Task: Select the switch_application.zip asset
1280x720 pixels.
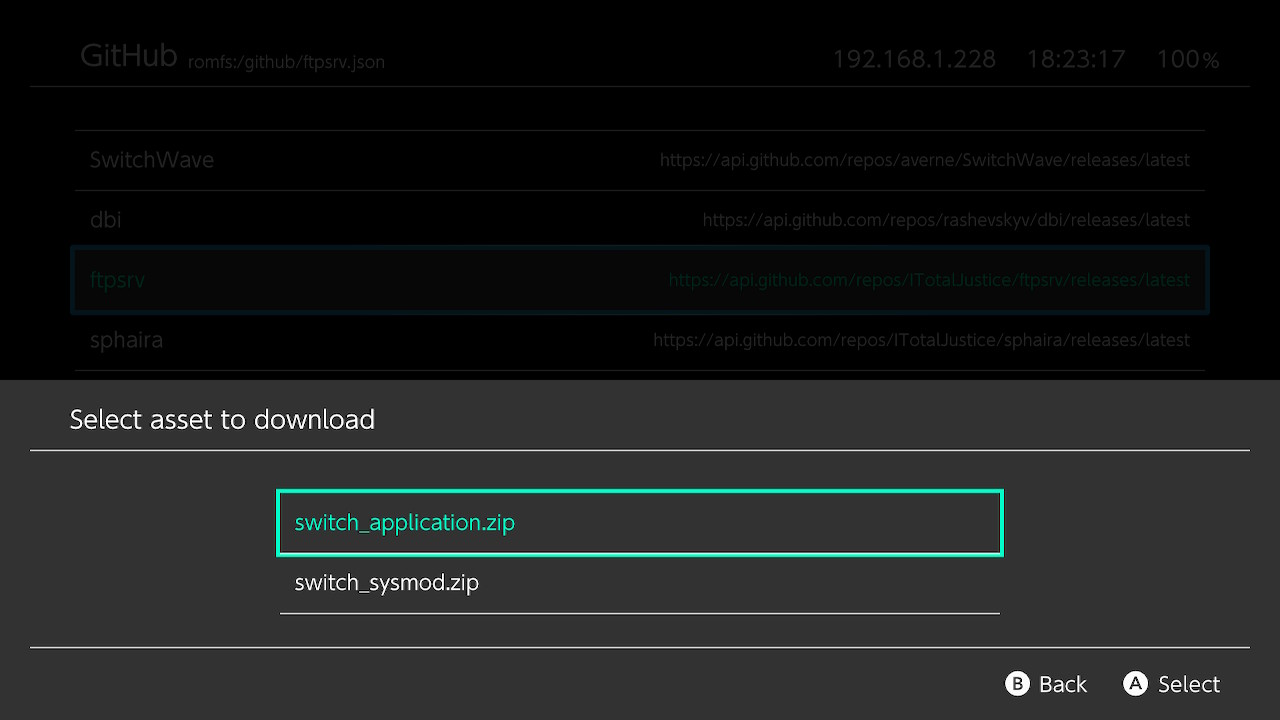Action: pos(640,522)
